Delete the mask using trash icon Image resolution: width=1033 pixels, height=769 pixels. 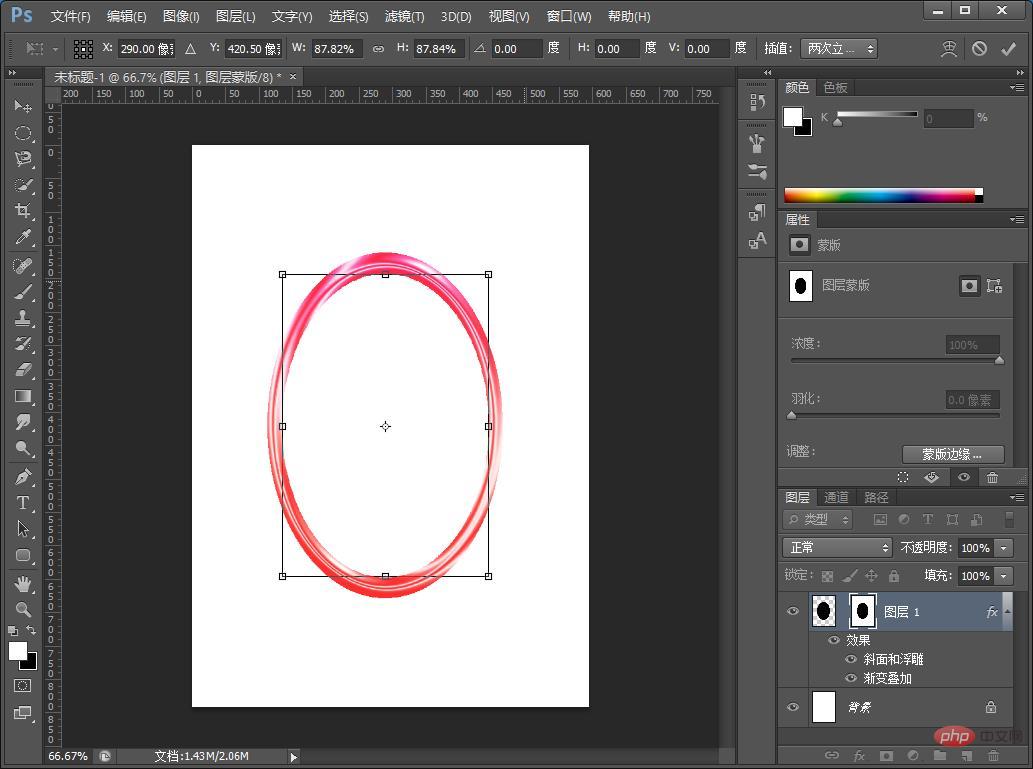(x=993, y=477)
